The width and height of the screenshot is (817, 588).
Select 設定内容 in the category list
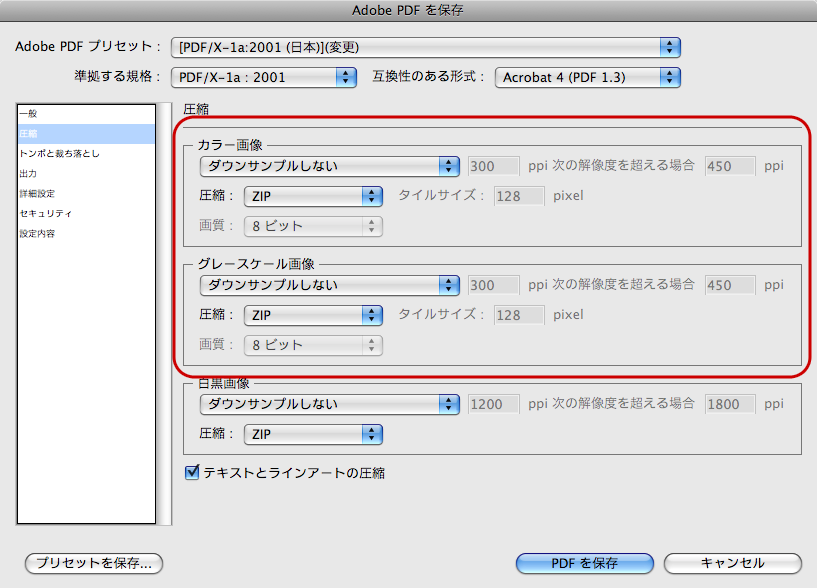86,234
